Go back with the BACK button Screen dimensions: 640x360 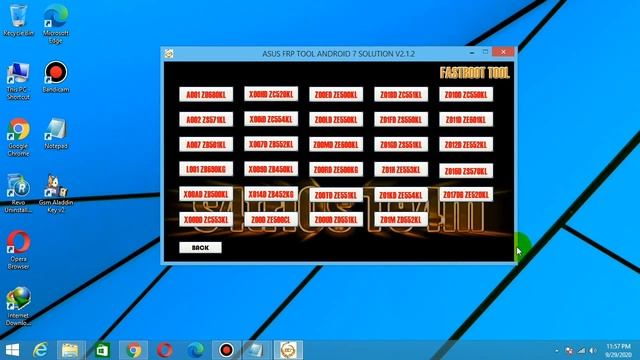tap(200, 248)
